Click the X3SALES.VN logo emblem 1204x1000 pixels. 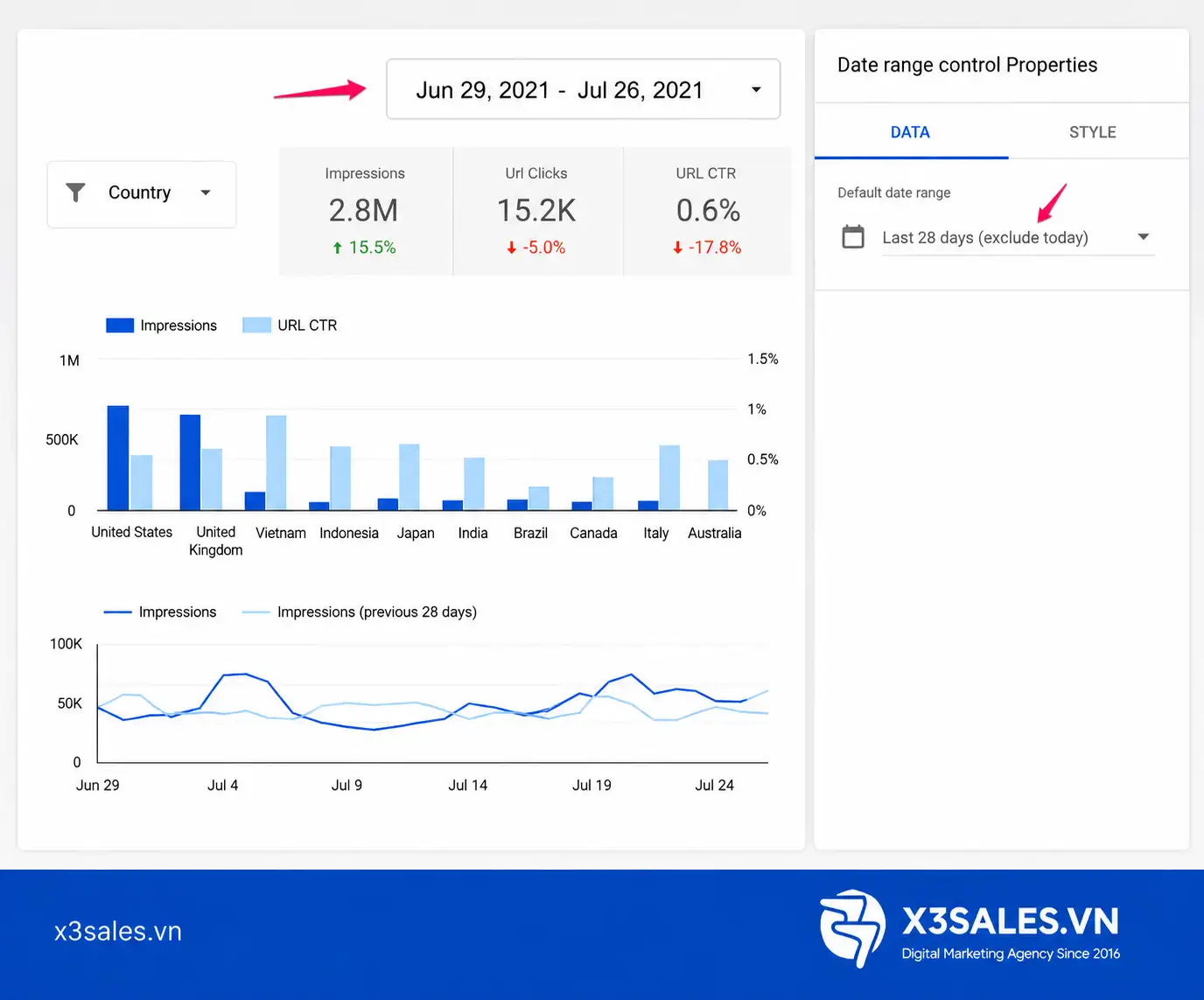tap(852, 928)
